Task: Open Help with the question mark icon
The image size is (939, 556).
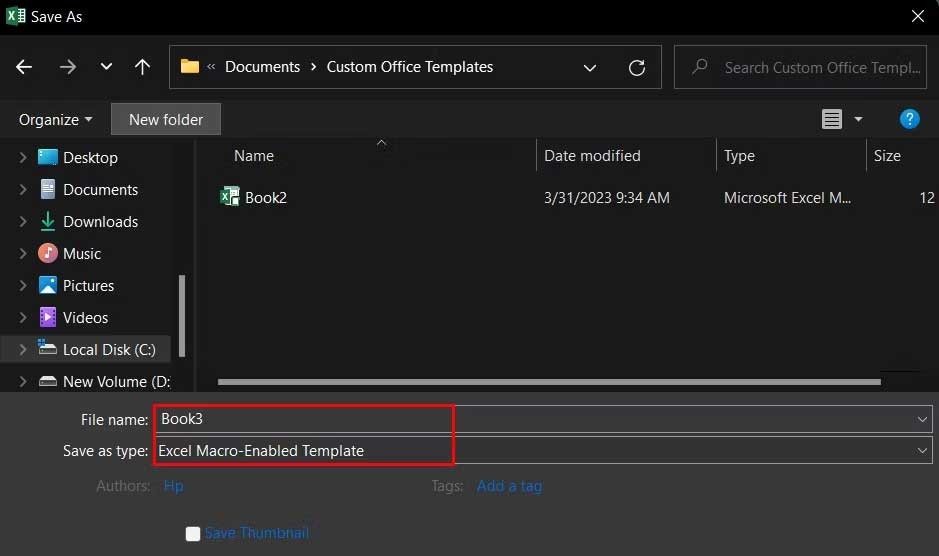Action: pyautogui.click(x=909, y=119)
